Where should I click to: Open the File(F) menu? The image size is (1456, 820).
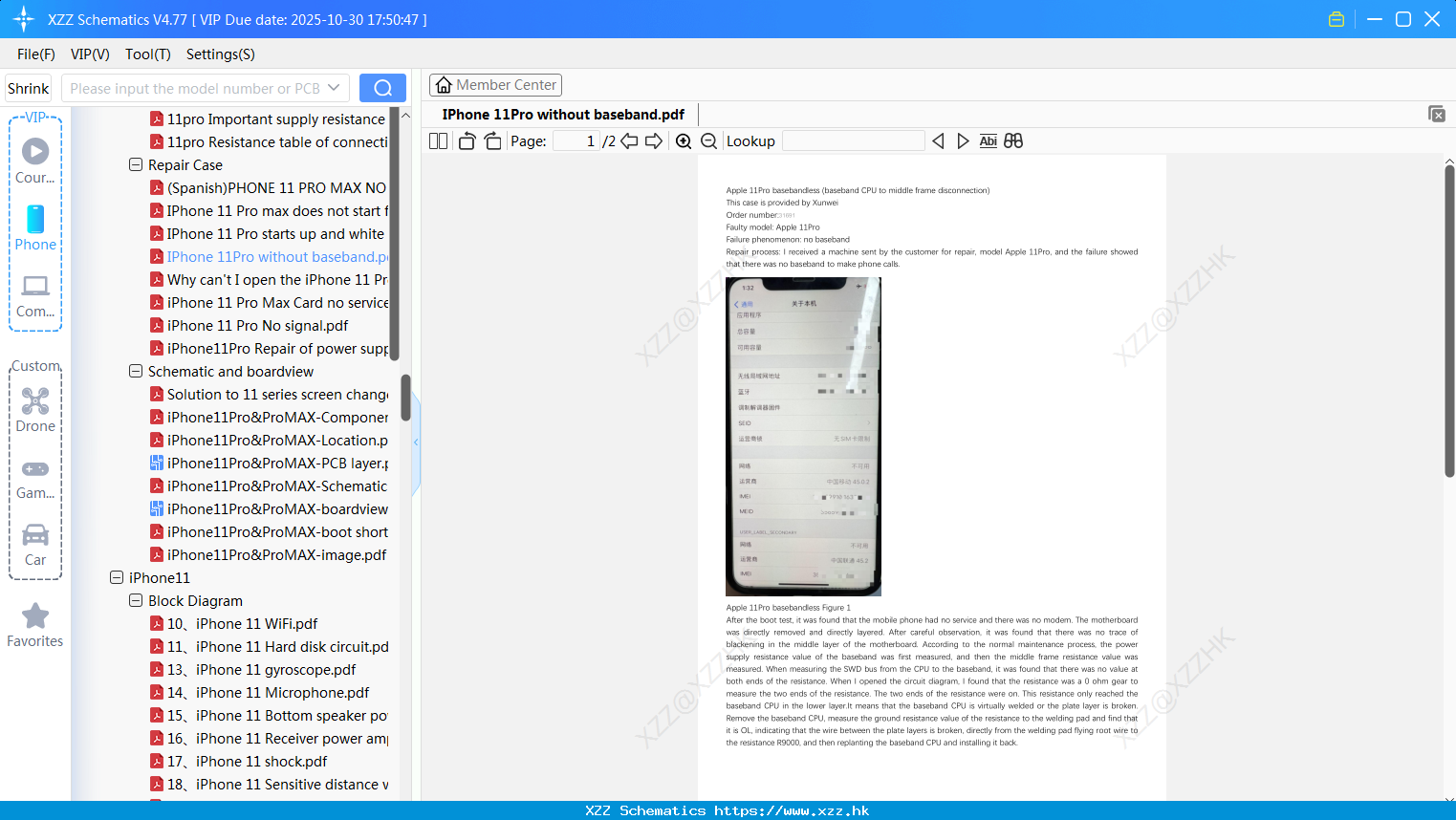click(36, 54)
